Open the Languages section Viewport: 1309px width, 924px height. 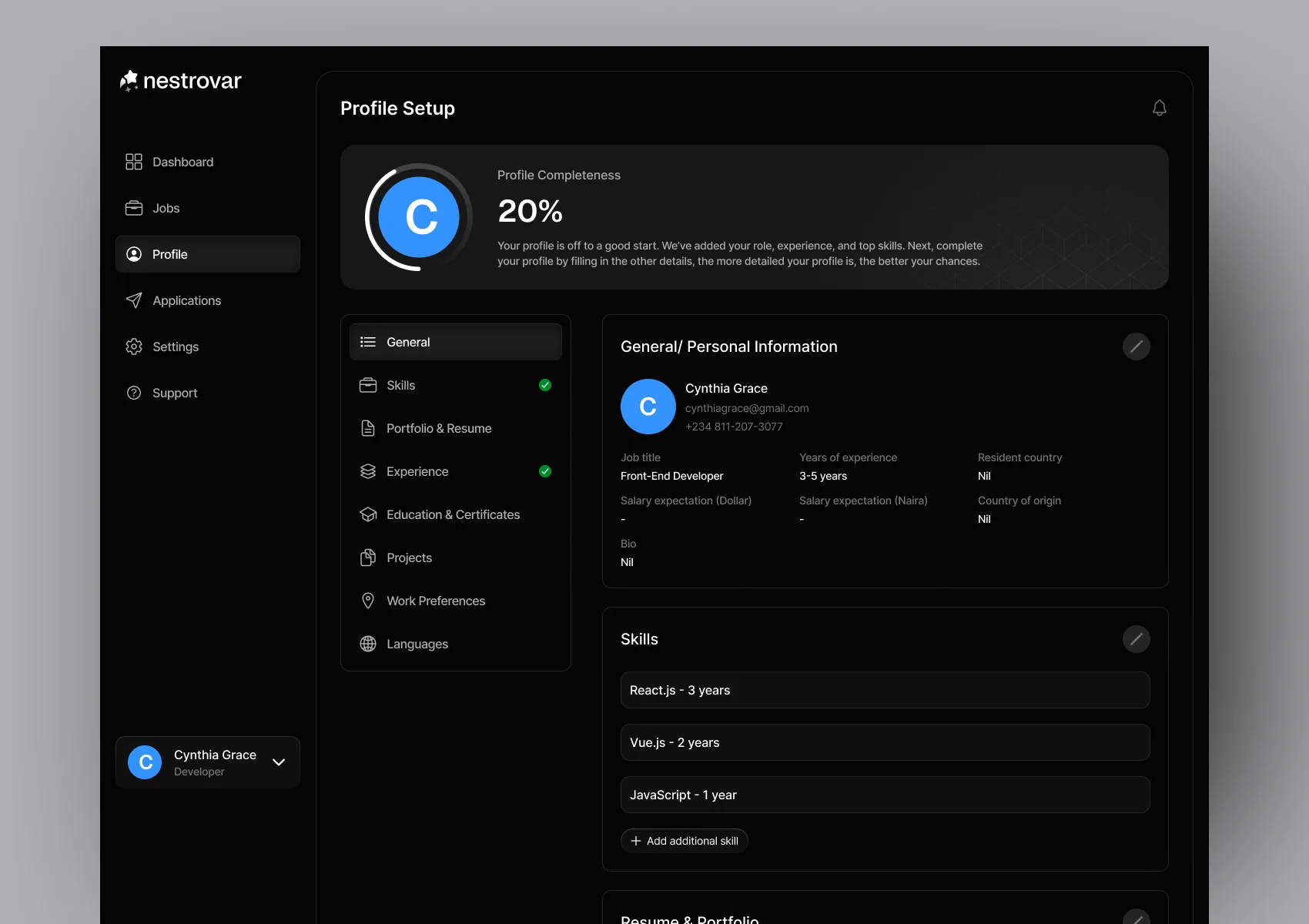[456, 644]
